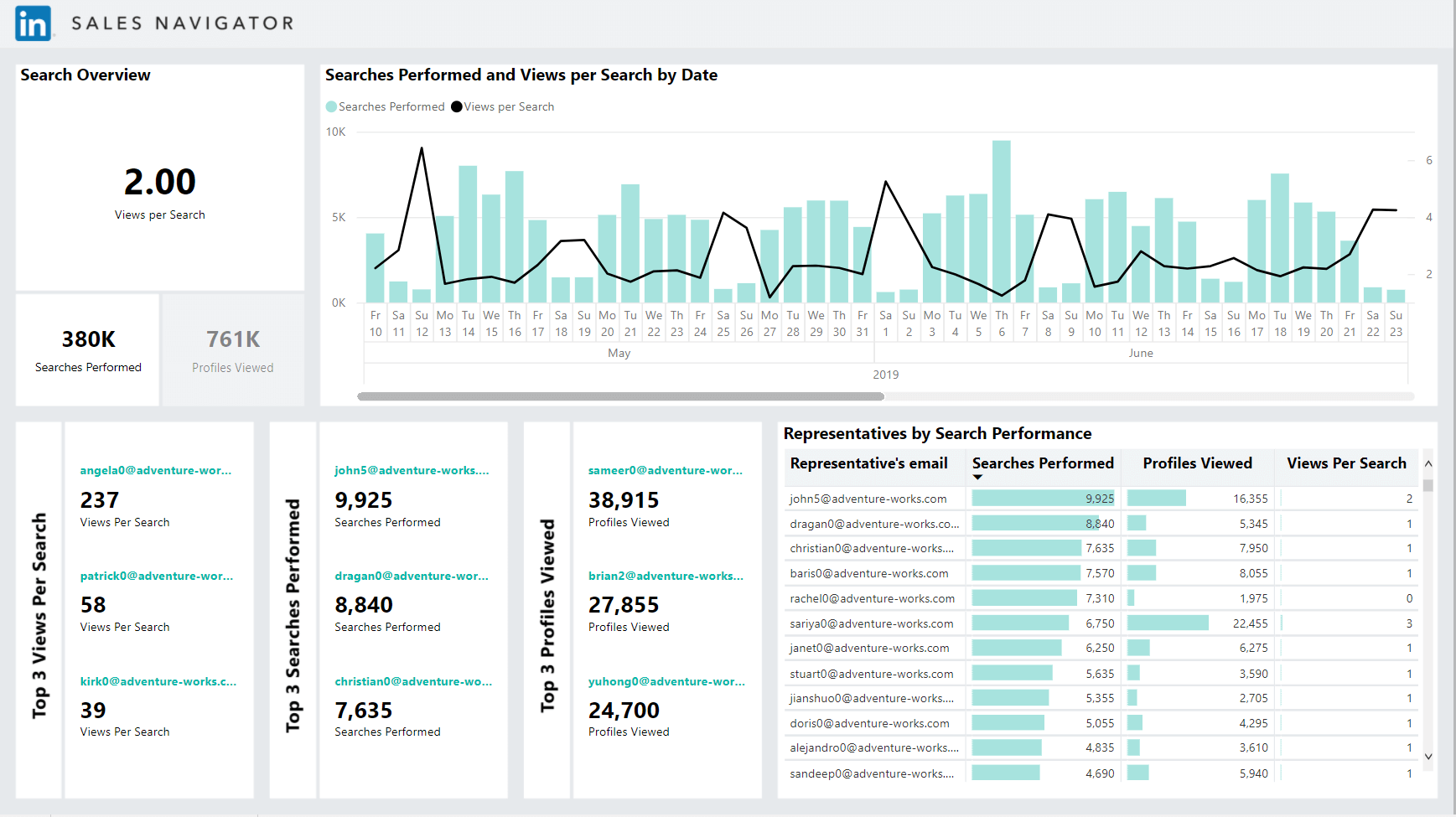Click the table vertical scrollbar thumb

point(1428,485)
